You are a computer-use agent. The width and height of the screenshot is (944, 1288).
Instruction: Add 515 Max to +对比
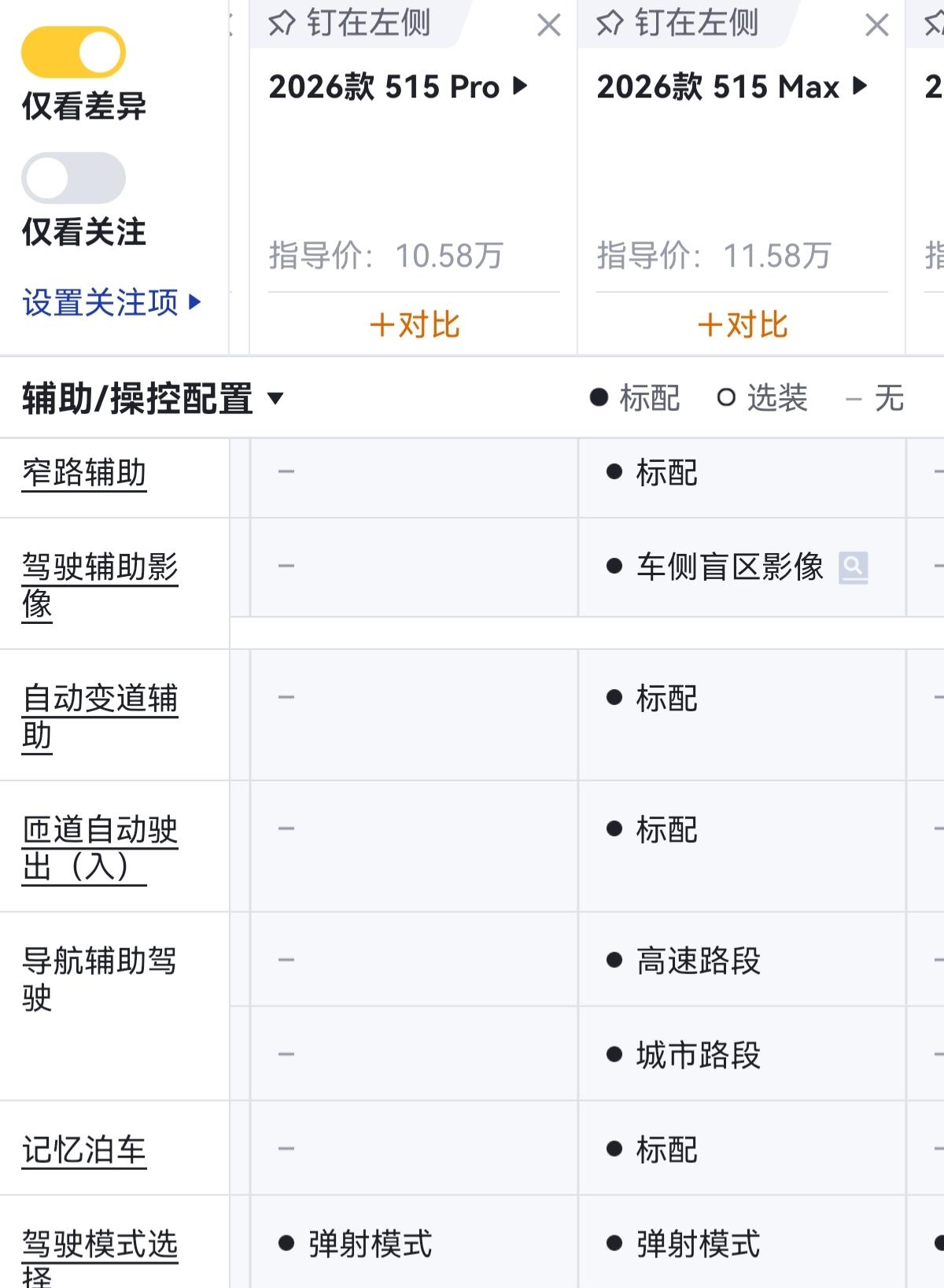click(742, 324)
